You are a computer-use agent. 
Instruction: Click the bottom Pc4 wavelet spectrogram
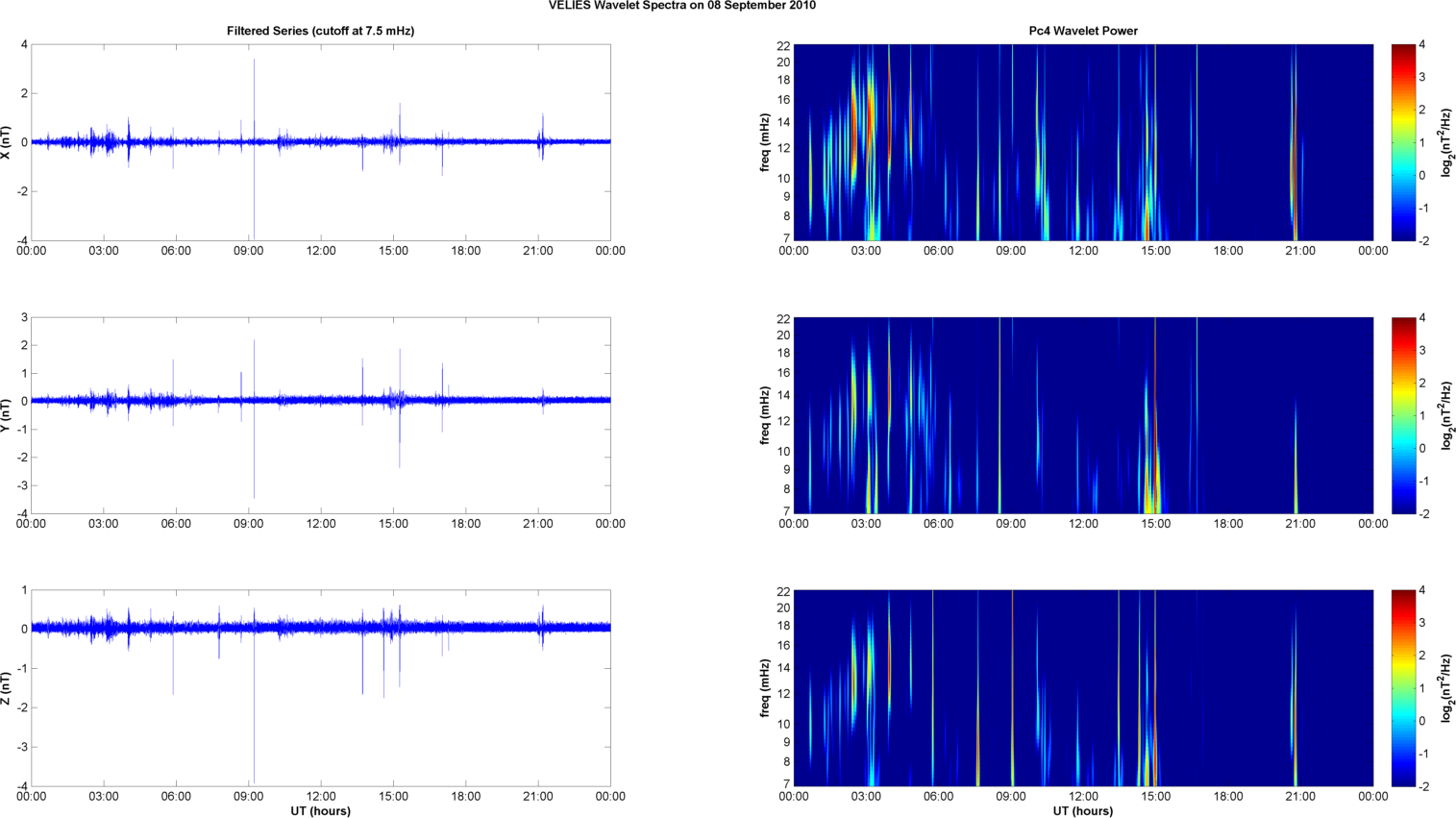point(1083,688)
